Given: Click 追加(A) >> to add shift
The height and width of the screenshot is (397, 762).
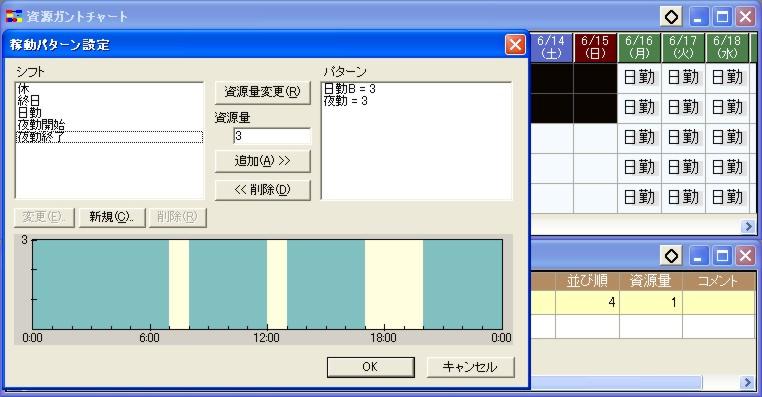Looking at the screenshot, I should click(x=262, y=161).
